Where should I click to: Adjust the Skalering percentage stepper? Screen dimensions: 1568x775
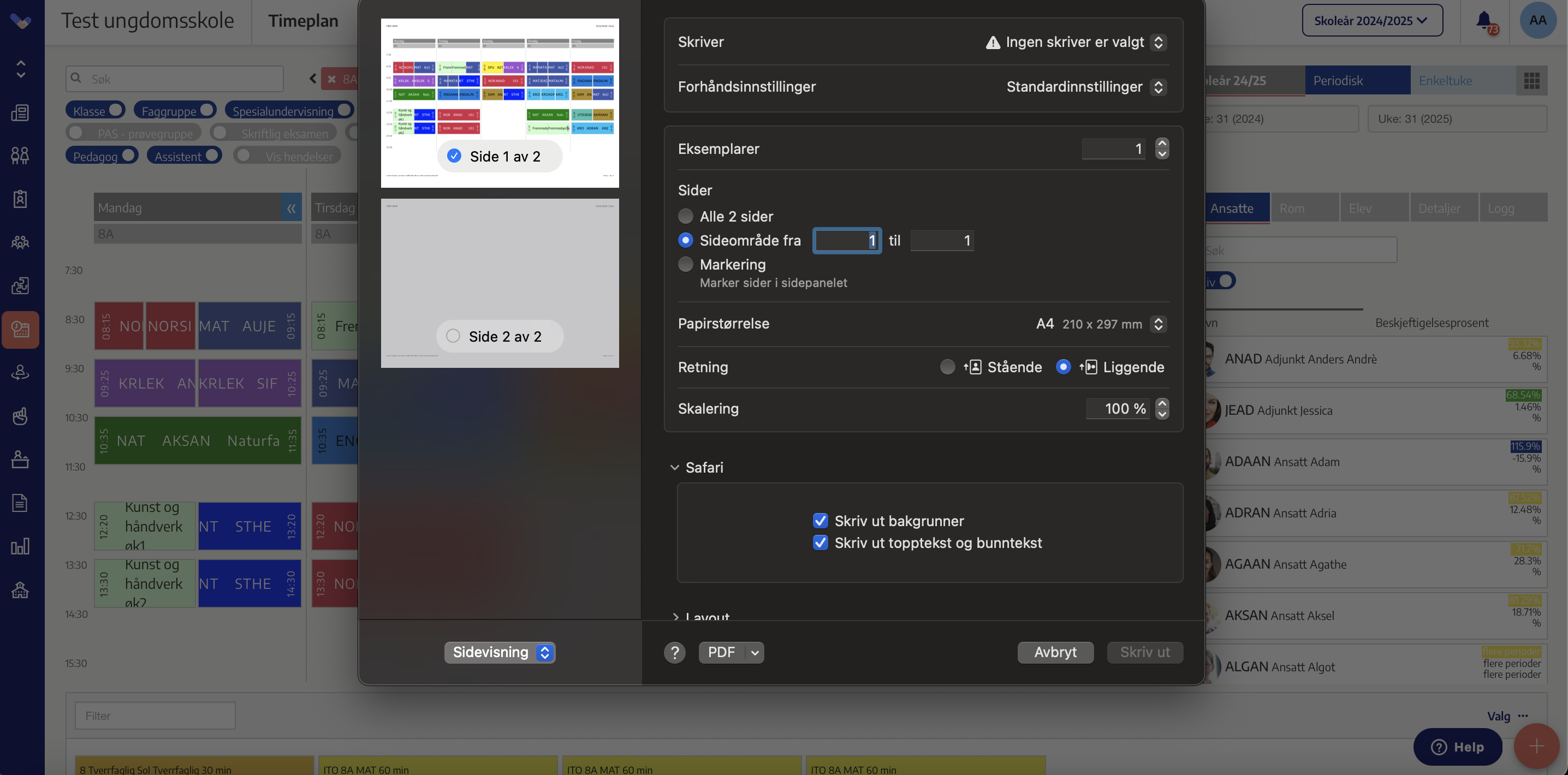coord(1161,408)
